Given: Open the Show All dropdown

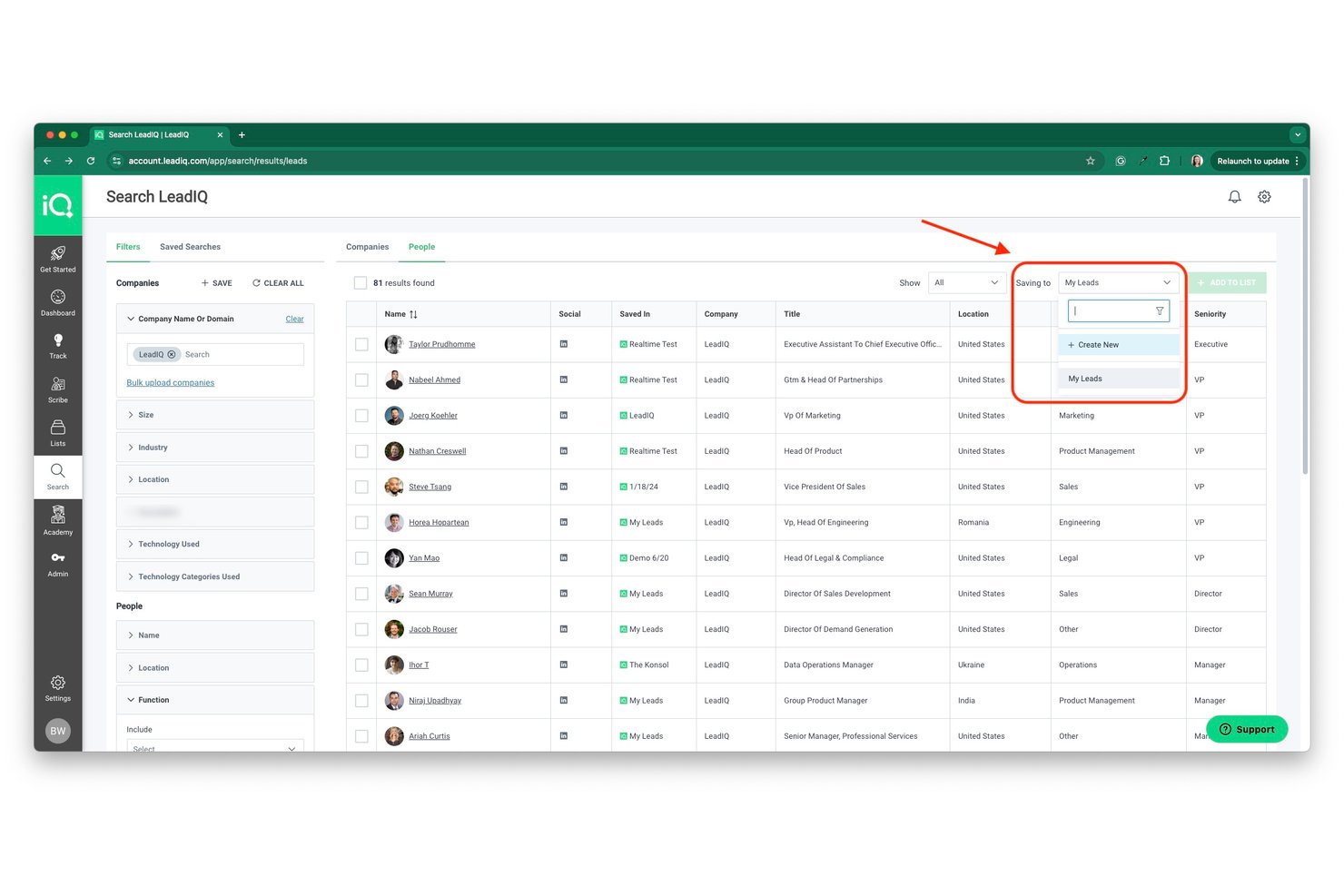Looking at the screenshot, I should (966, 282).
